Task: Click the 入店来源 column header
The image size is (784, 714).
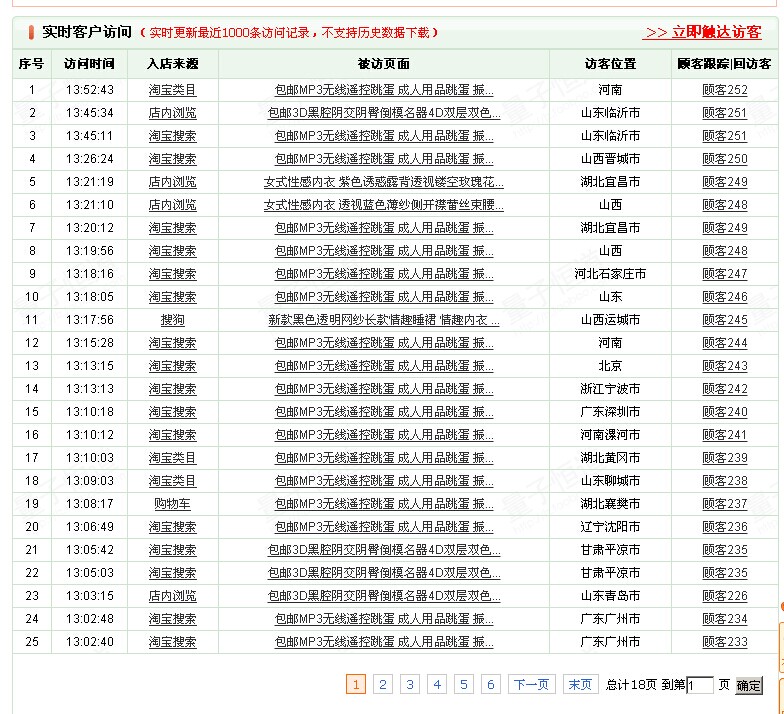Action: pos(172,64)
